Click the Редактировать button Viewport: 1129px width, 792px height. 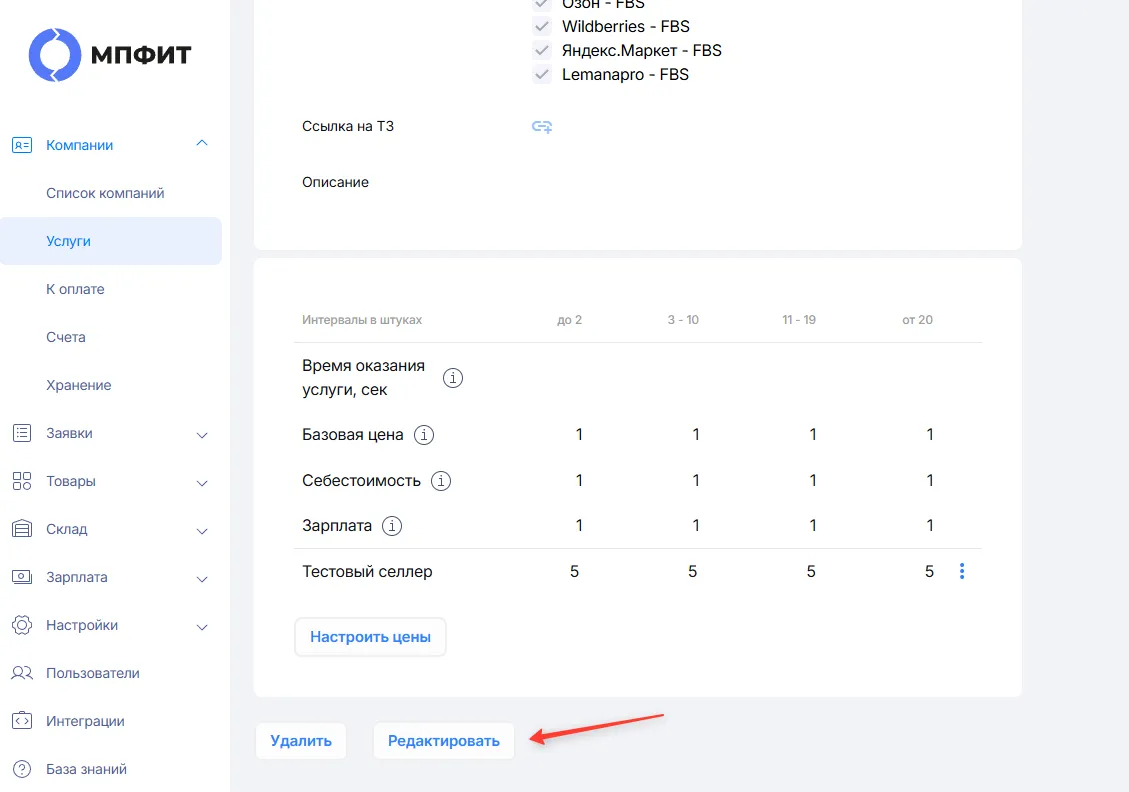[x=444, y=741]
